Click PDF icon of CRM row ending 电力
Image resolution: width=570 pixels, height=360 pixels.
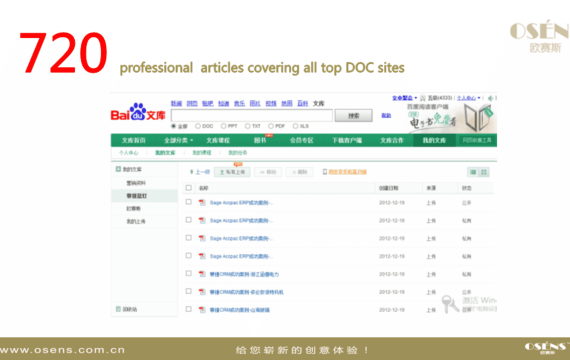(202, 274)
